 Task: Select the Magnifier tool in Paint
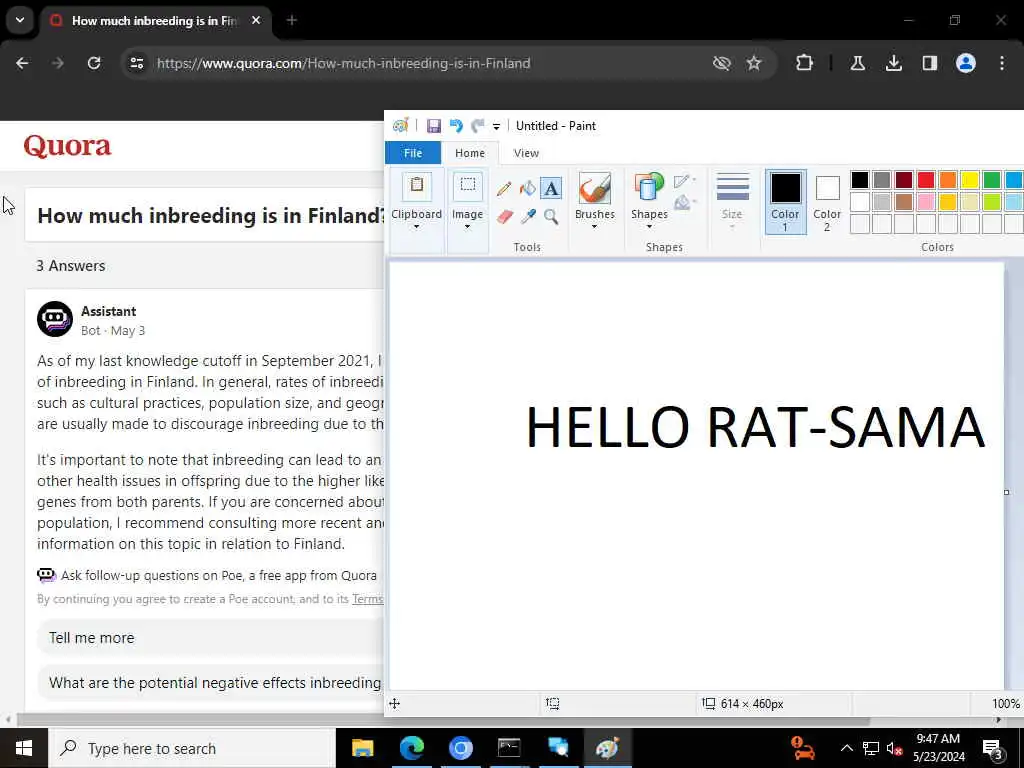point(551,216)
